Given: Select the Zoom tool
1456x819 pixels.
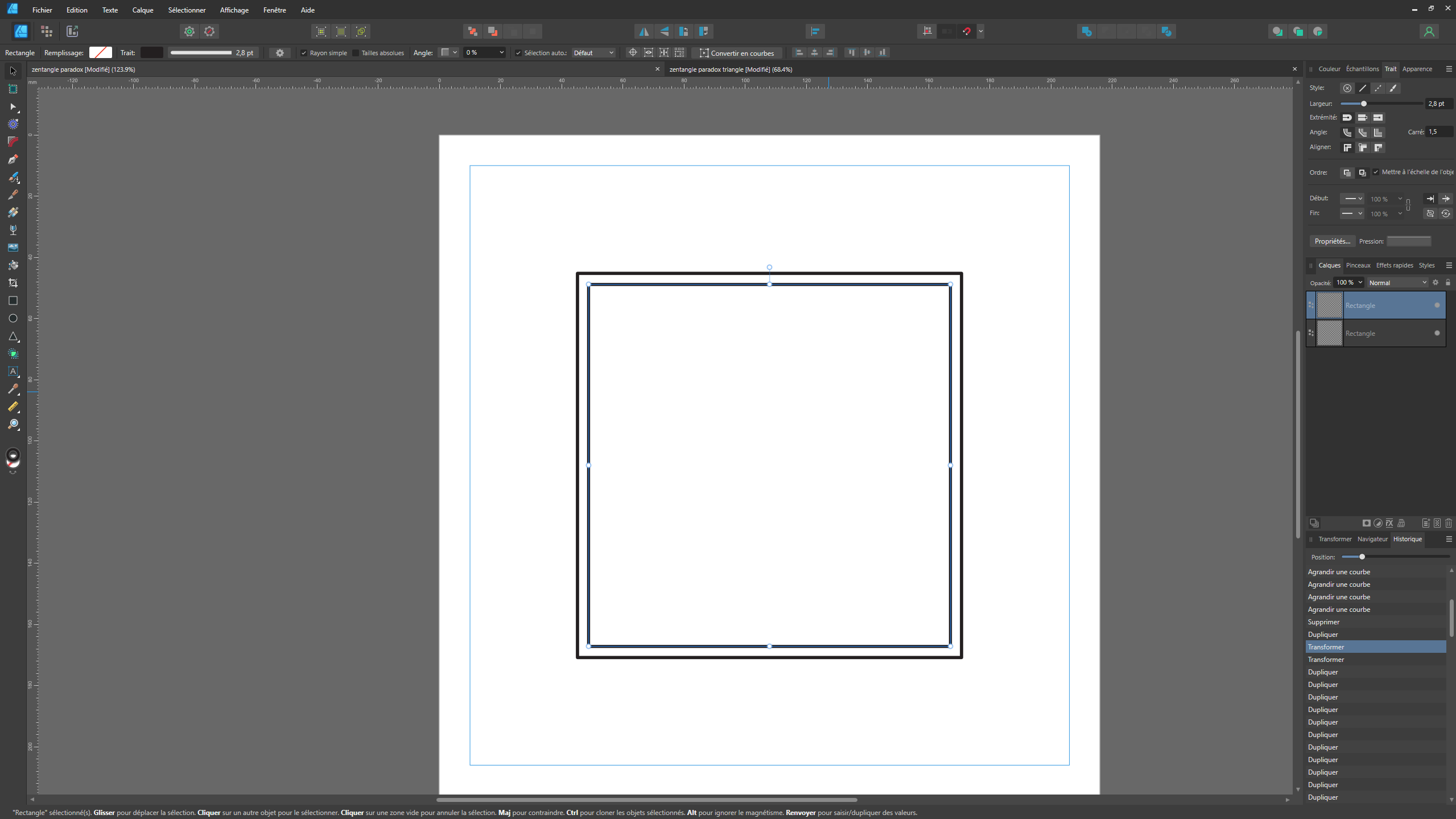Looking at the screenshot, I should click(x=13, y=424).
